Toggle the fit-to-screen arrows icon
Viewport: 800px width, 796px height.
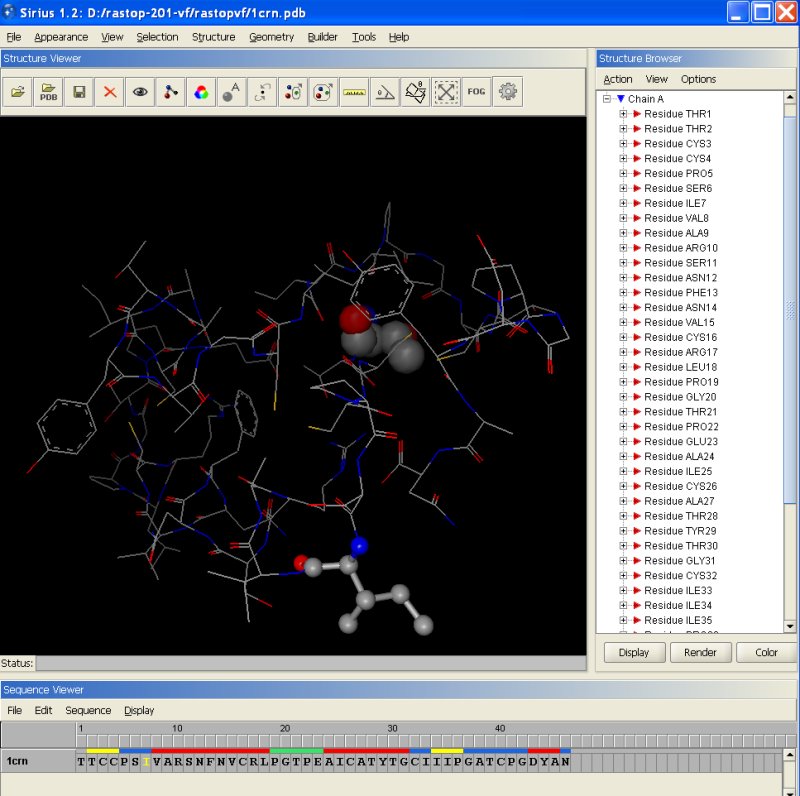tap(446, 92)
